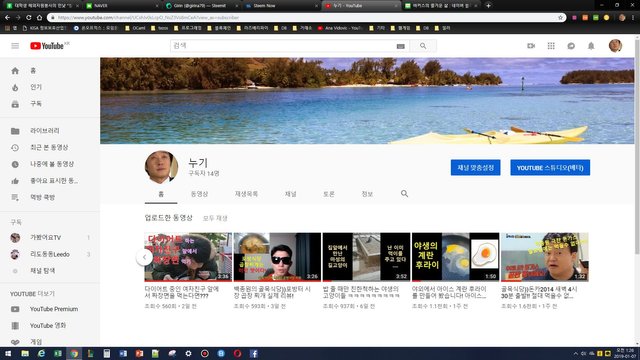The height and width of the screenshot is (360, 640).
Task: Click the upload video camera icon
Action: (531, 46)
